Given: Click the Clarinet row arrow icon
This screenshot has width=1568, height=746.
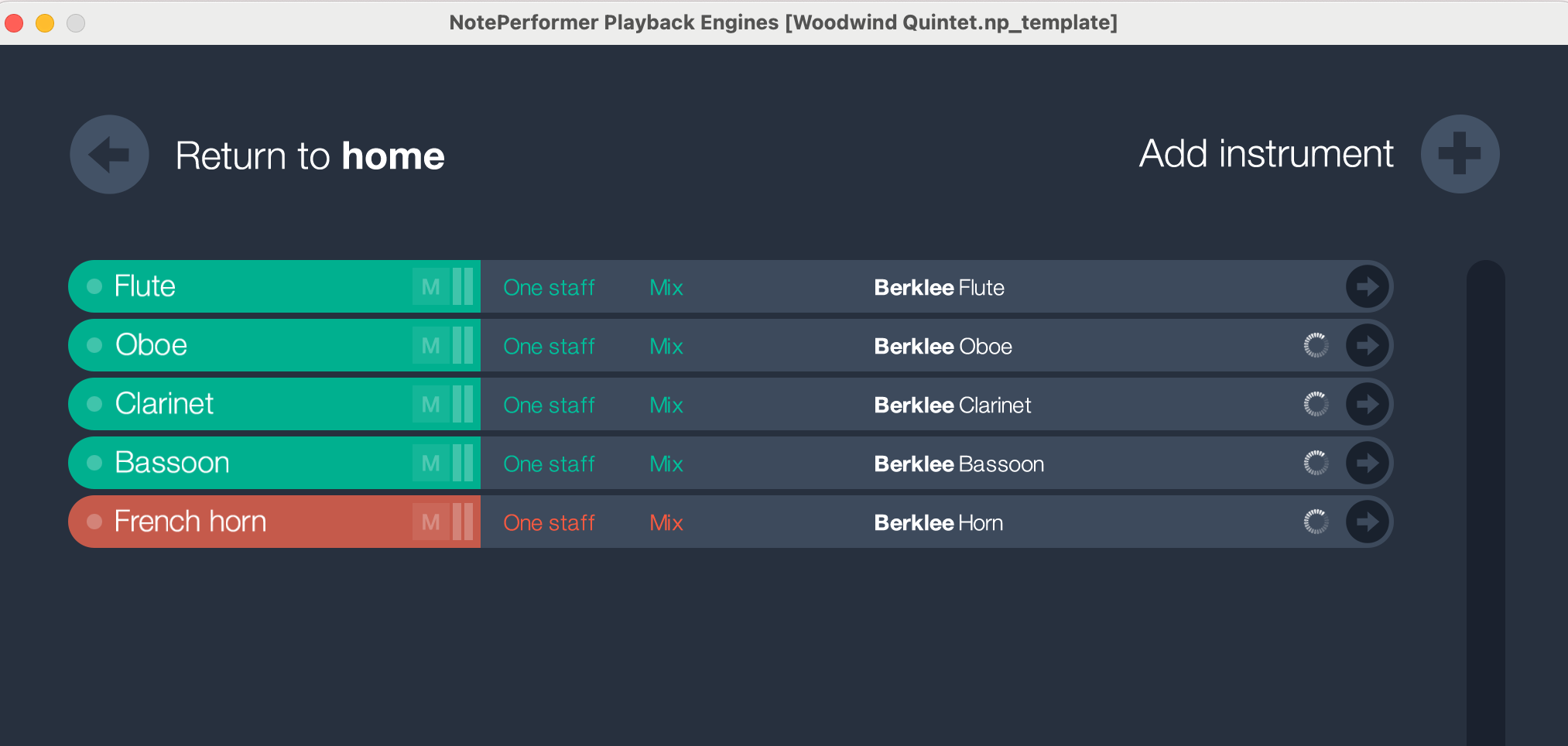Looking at the screenshot, I should [x=1367, y=405].
